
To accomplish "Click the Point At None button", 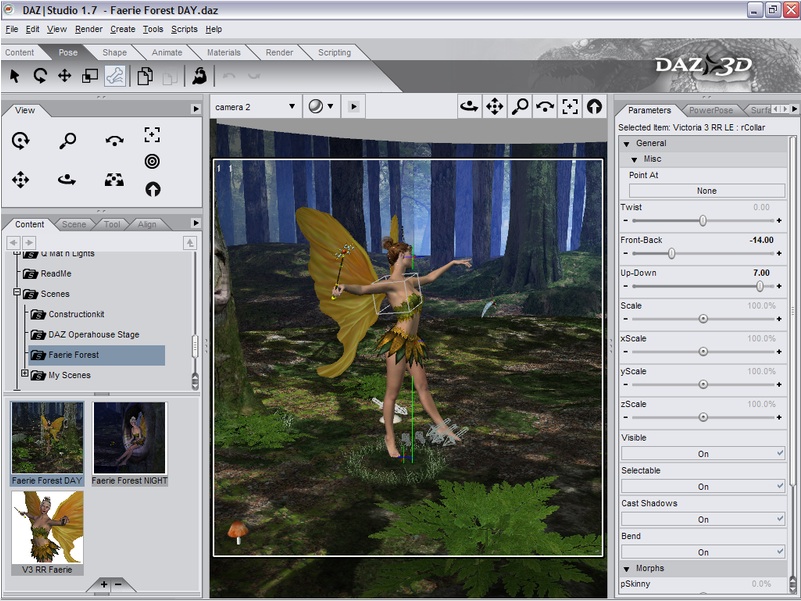I will 706,191.
